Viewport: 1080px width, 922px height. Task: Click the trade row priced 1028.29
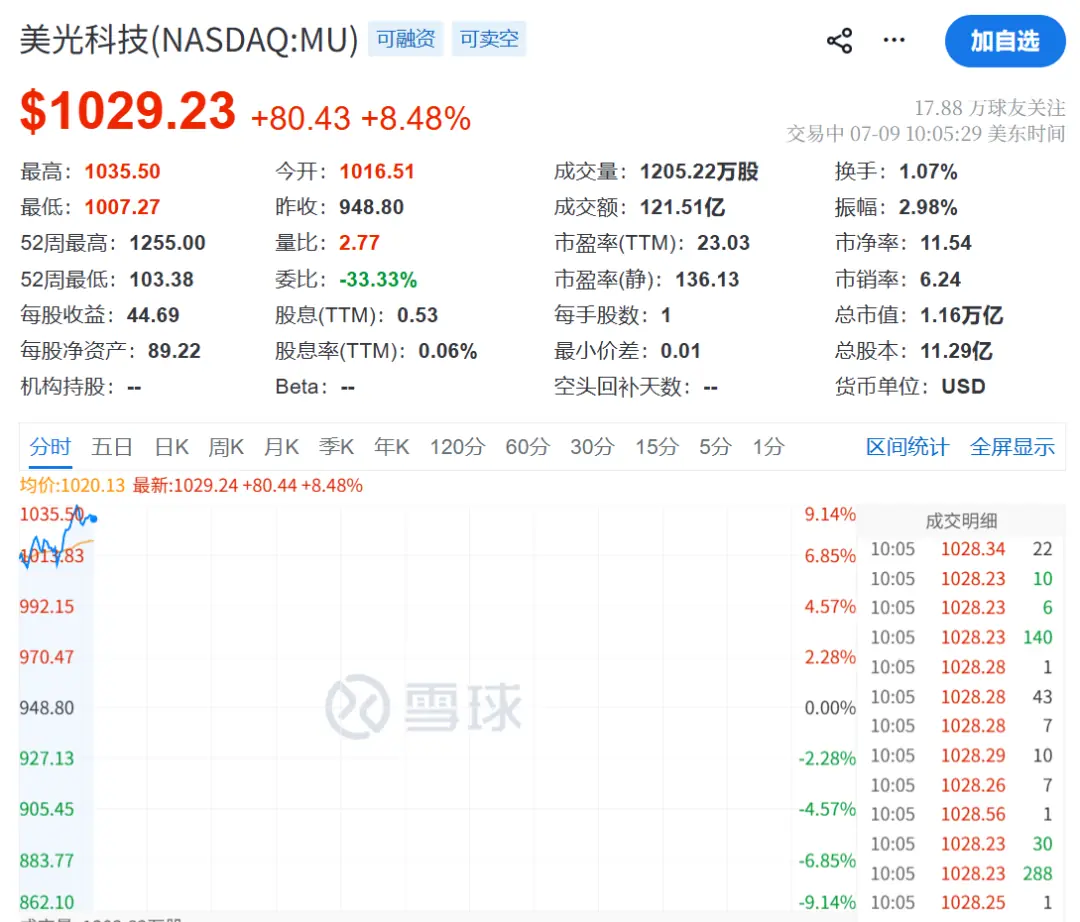point(962,756)
